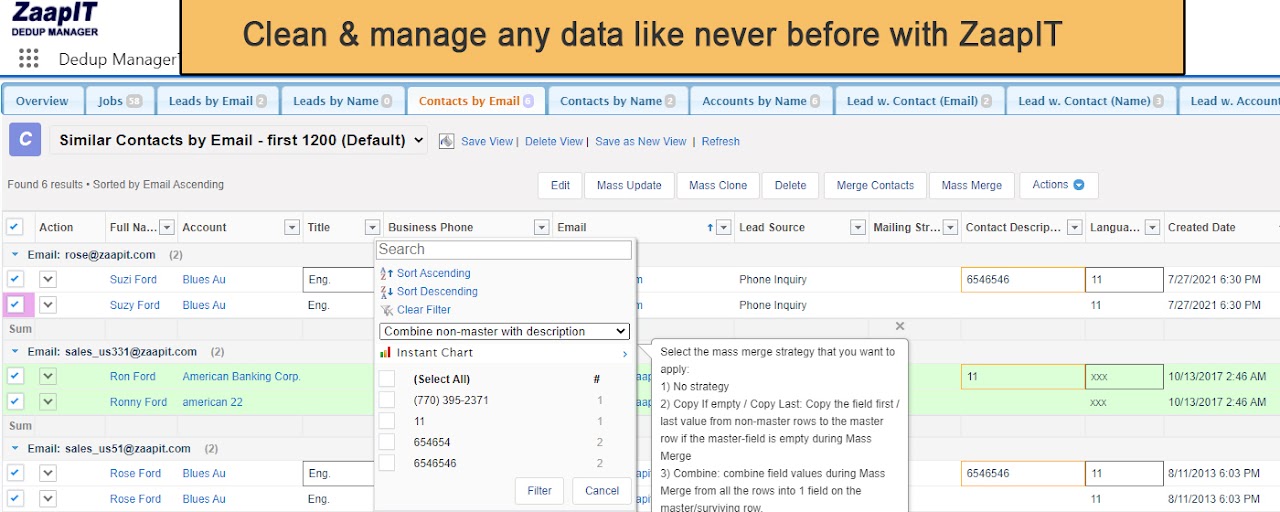The height and width of the screenshot is (512, 1280).
Task: Open the action dropdown for Ron Ford row
Action: [48, 376]
